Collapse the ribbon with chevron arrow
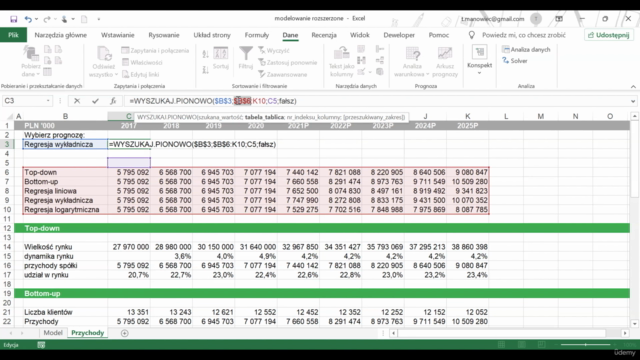This screenshot has width=640, height=360. click(633, 87)
